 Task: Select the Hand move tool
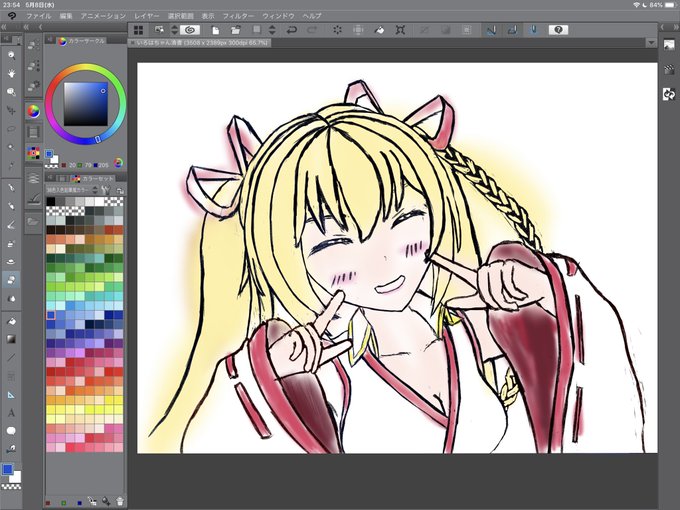(x=11, y=73)
